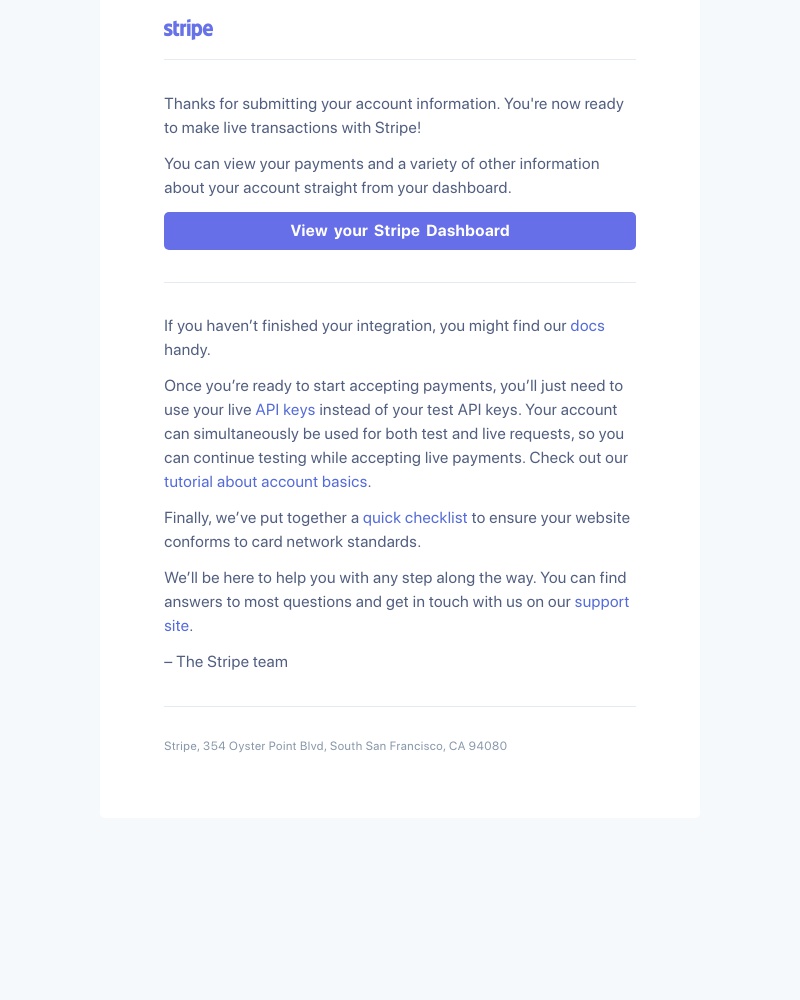The width and height of the screenshot is (800, 1000).
Task: Open the API keys link
Action: pyautogui.click(x=285, y=409)
